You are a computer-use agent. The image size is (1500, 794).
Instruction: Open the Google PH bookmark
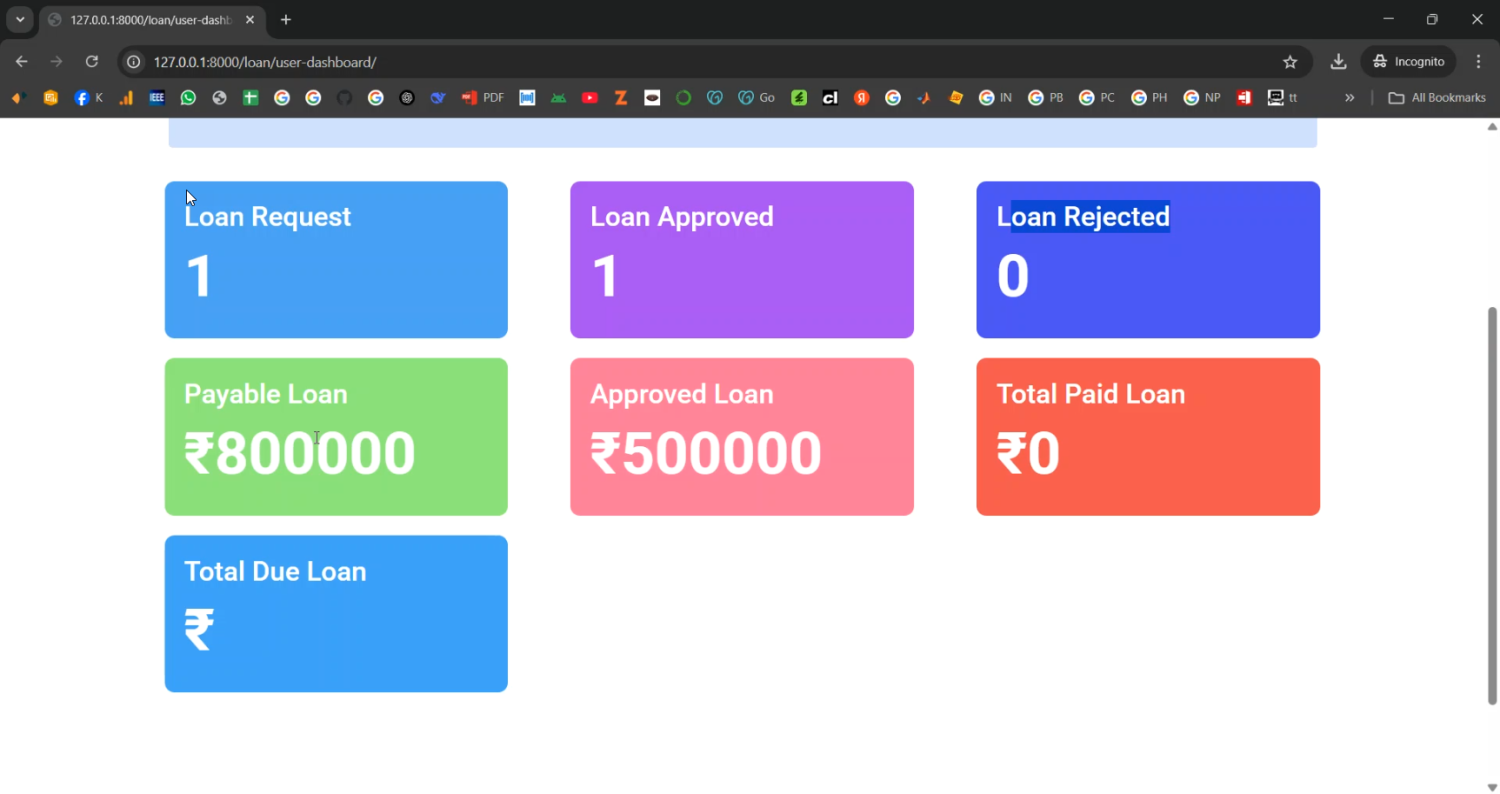pos(1149,98)
